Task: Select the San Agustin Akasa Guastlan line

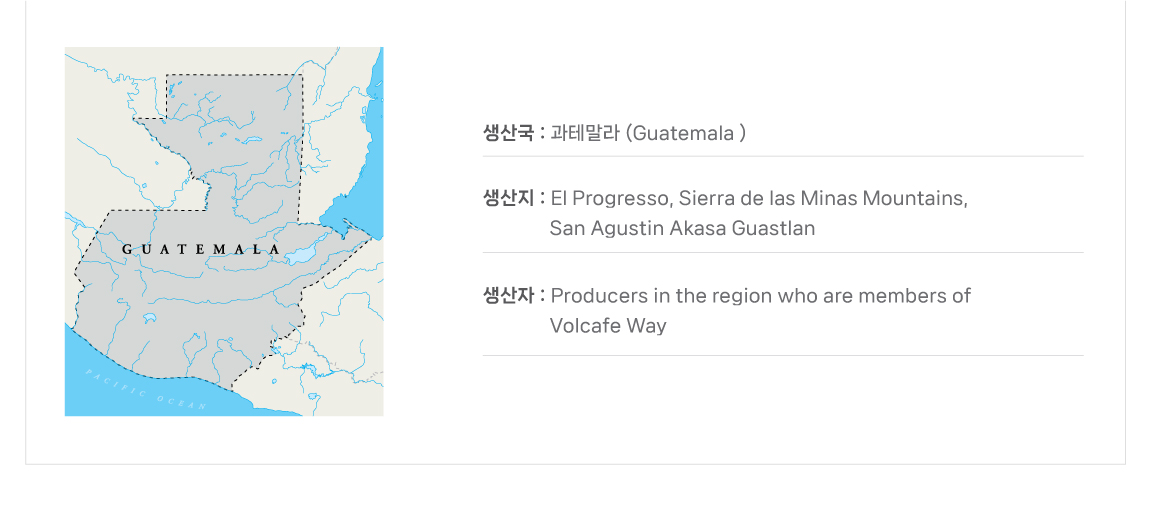Action: coord(682,228)
